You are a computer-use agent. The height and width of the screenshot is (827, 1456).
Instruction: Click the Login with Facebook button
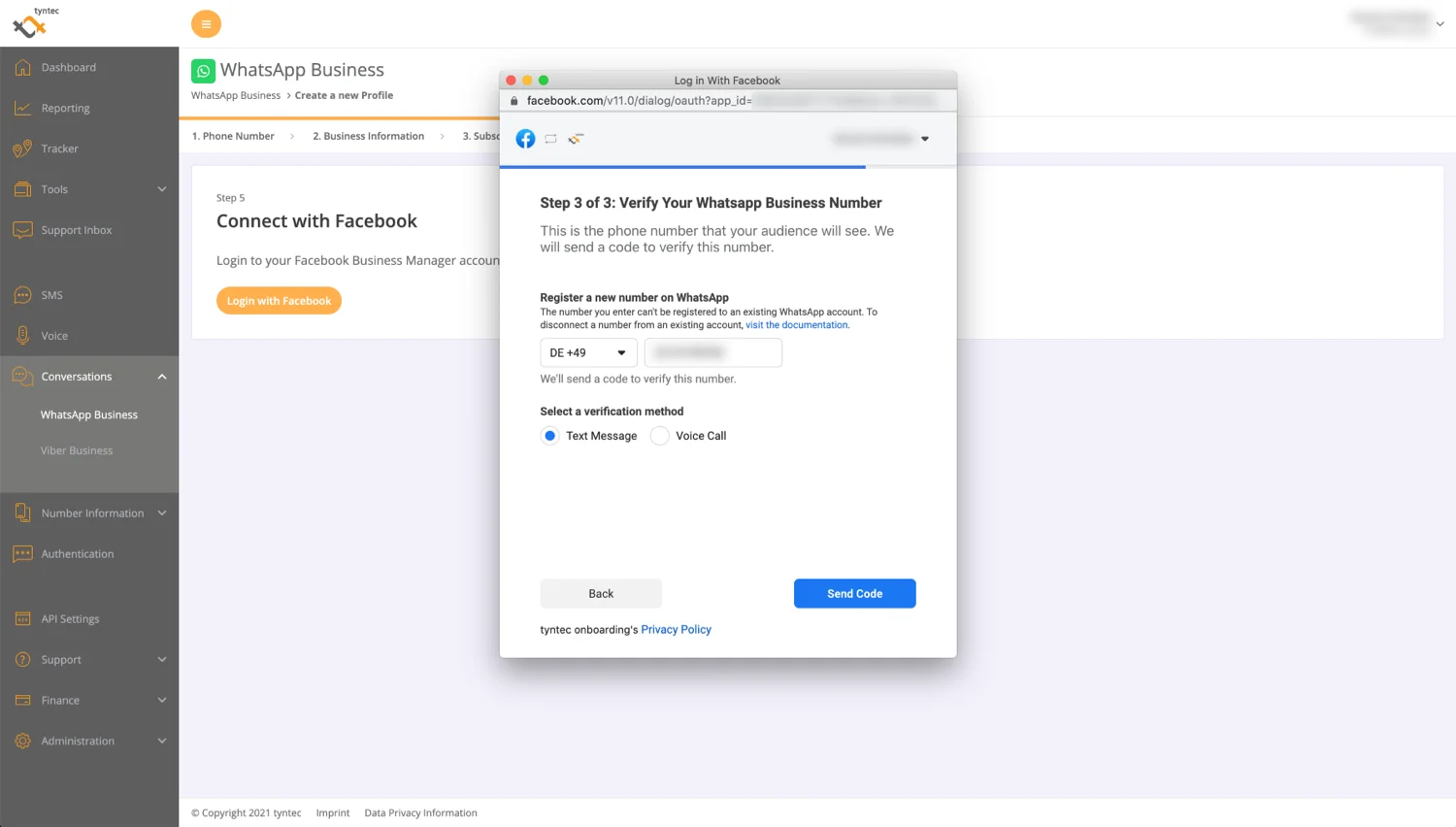click(x=279, y=301)
